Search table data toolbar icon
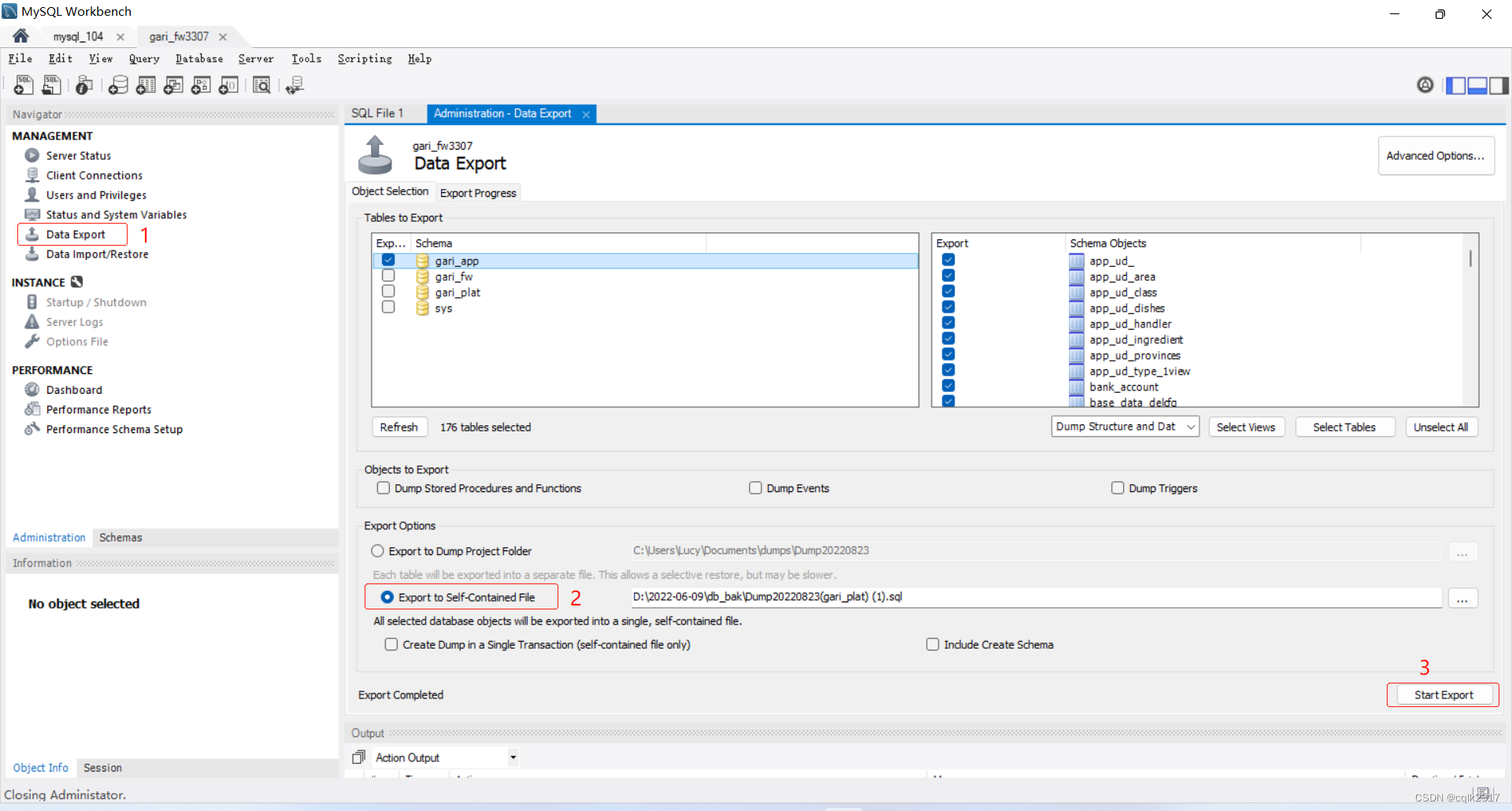1512x811 pixels. 261,85
